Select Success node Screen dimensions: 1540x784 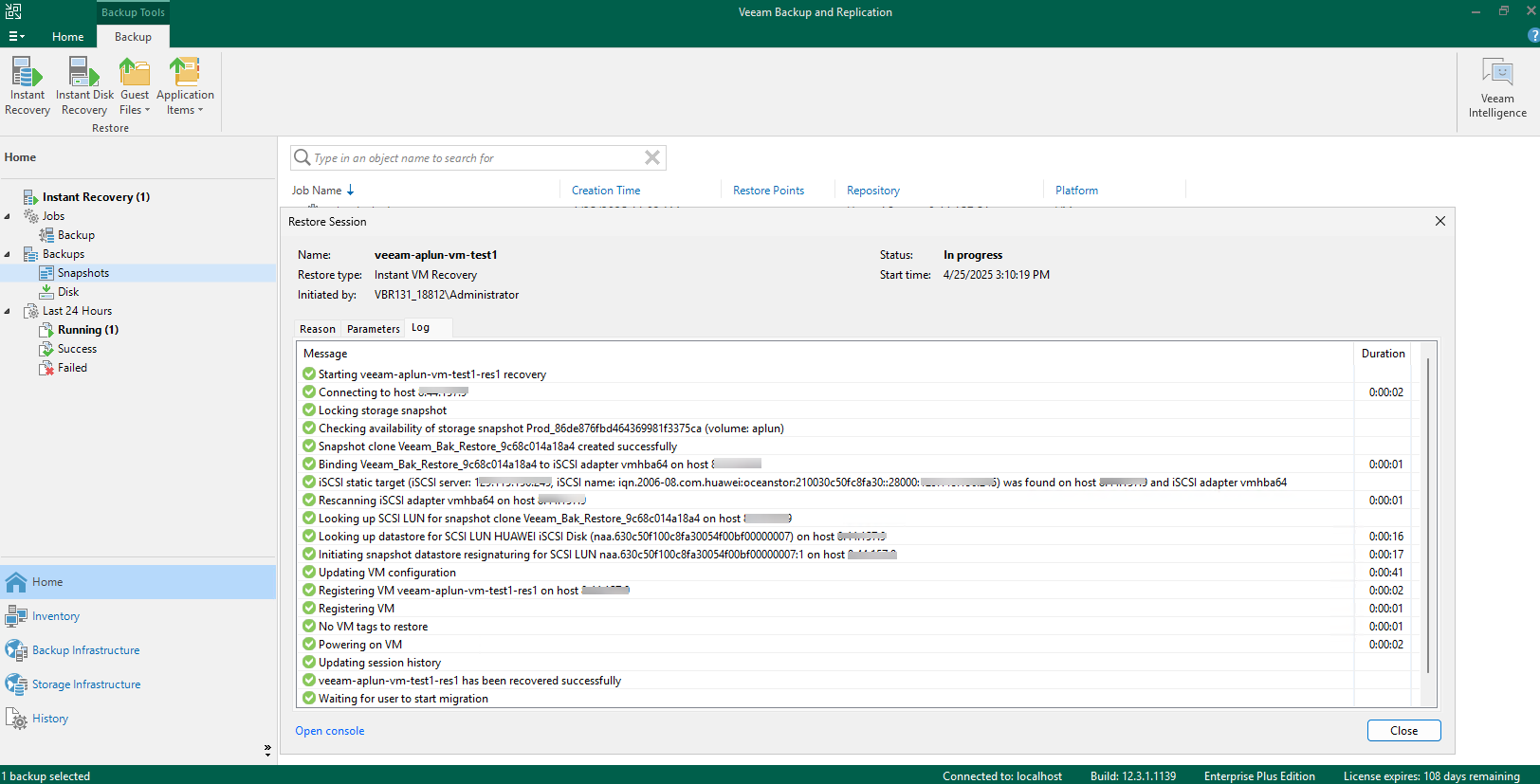(77, 349)
